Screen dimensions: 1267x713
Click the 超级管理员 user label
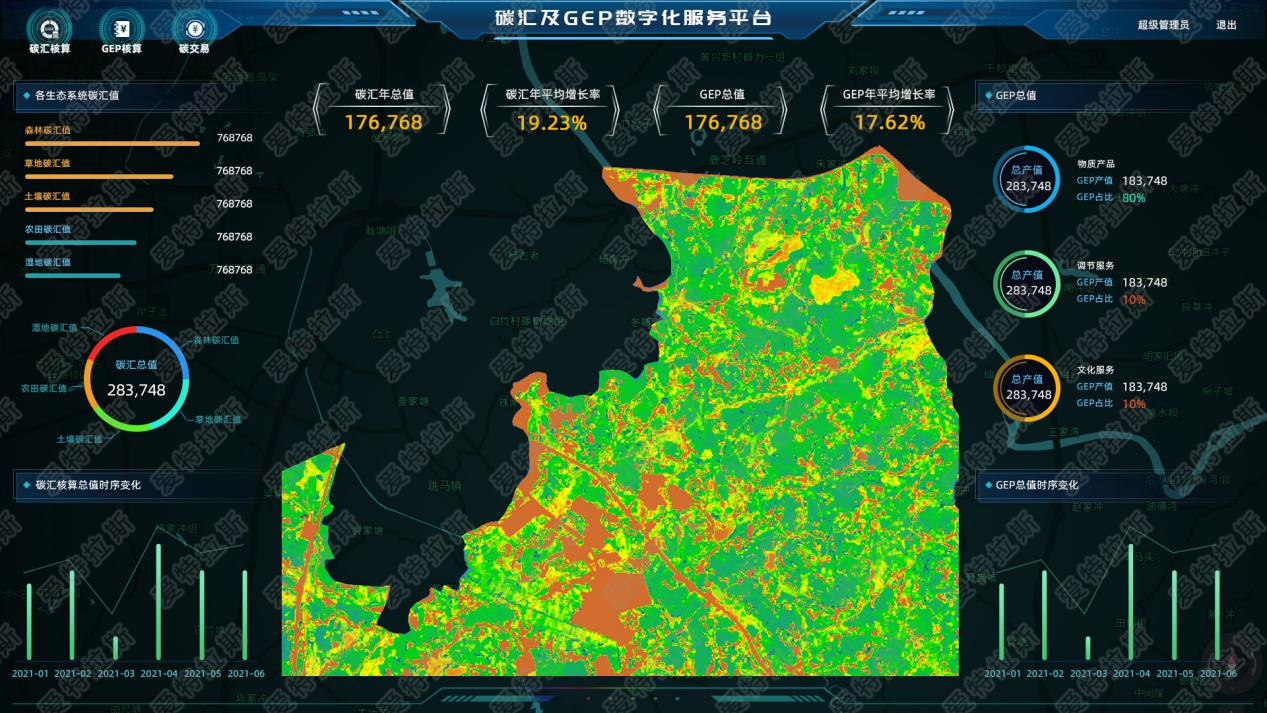click(x=1163, y=25)
